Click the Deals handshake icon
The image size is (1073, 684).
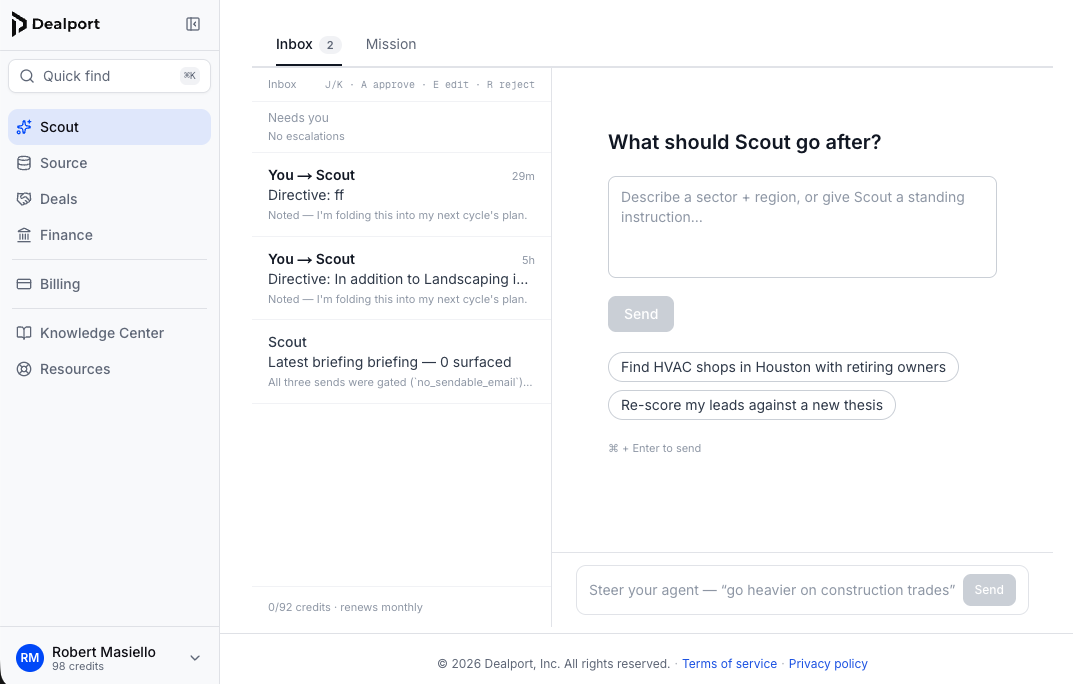point(24,199)
